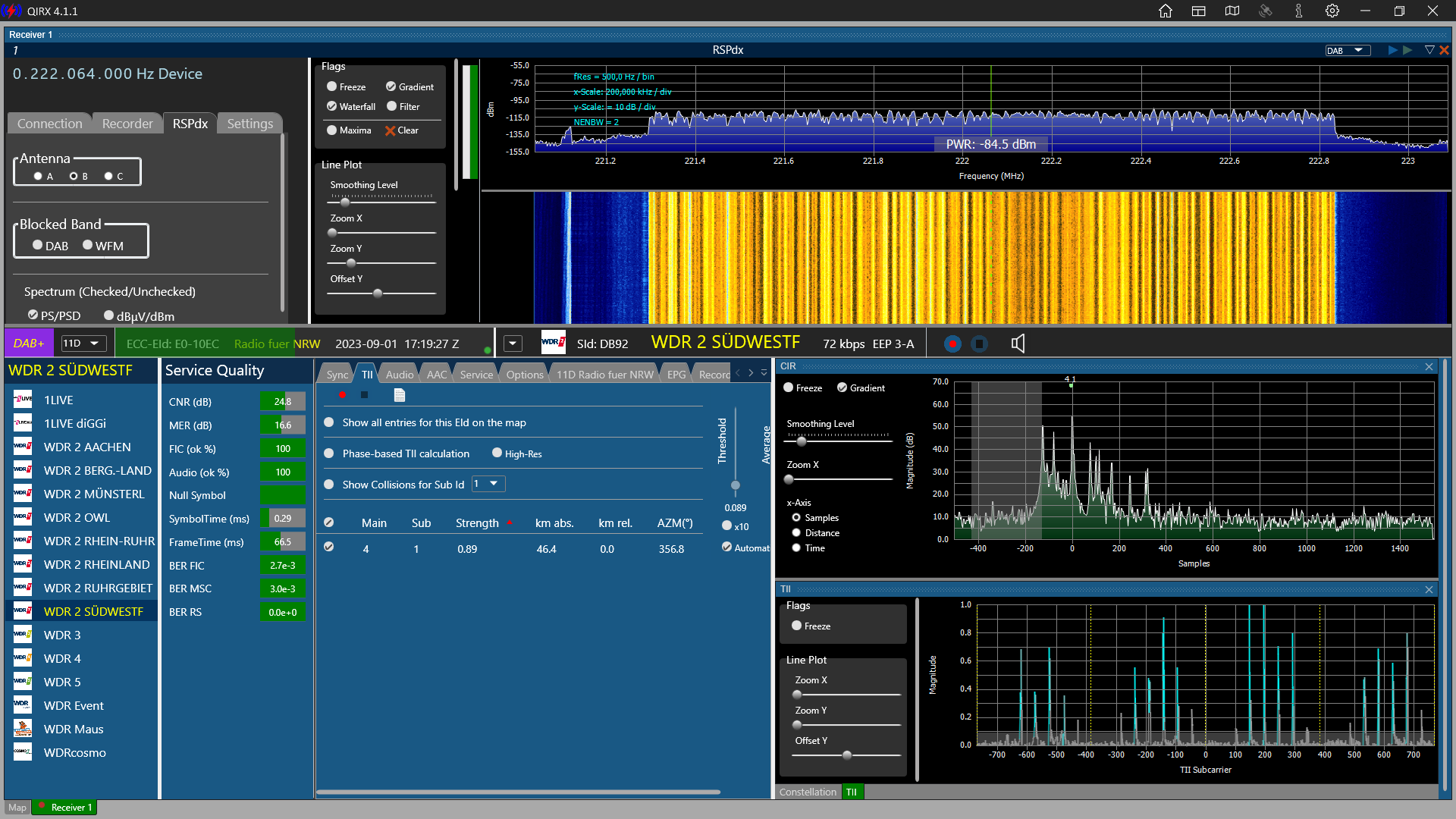
Task: Switch to the Sync tab
Action: tap(337, 375)
